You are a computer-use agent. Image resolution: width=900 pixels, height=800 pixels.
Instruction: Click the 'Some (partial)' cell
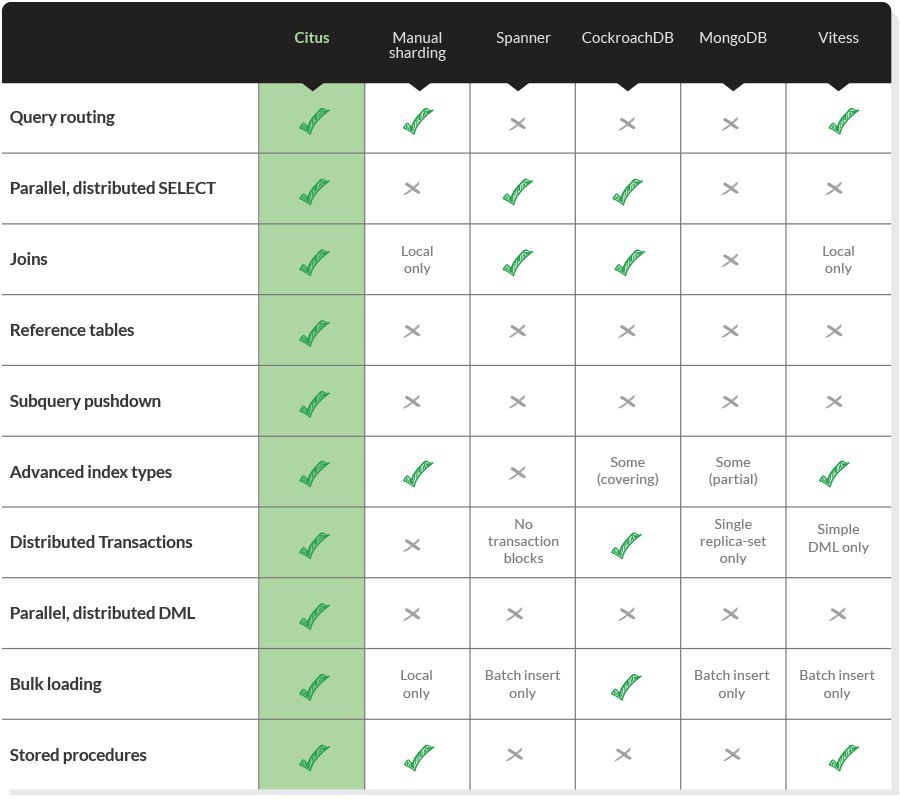click(x=733, y=471)
